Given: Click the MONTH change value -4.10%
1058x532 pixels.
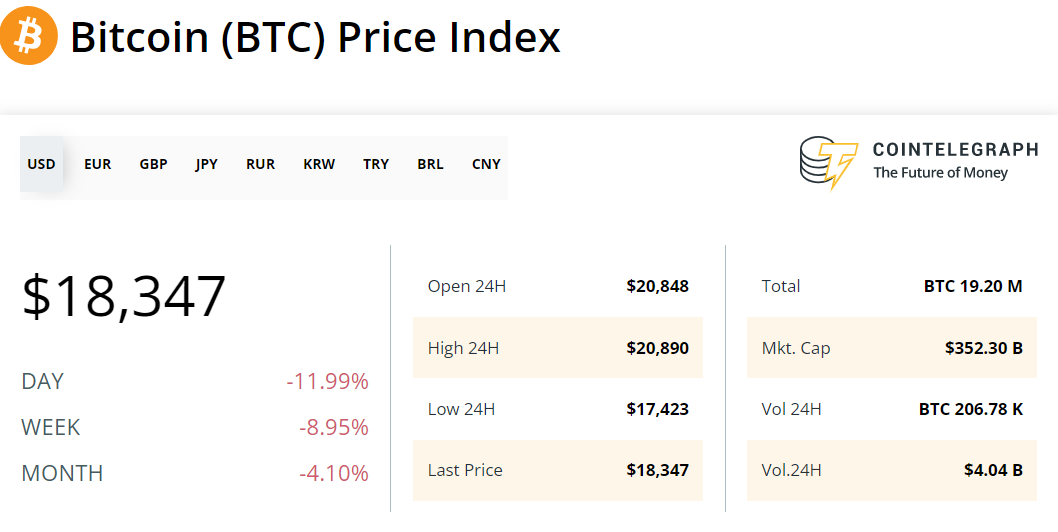Looking at the screenshot, I should click(333, 473).
